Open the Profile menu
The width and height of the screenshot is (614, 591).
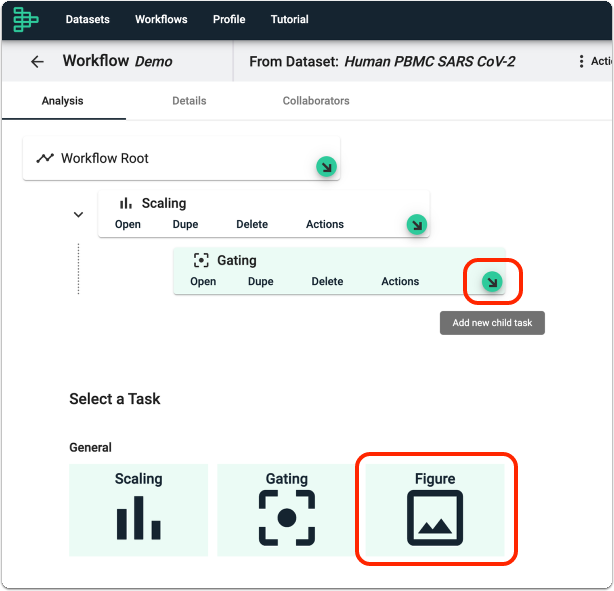229,19
